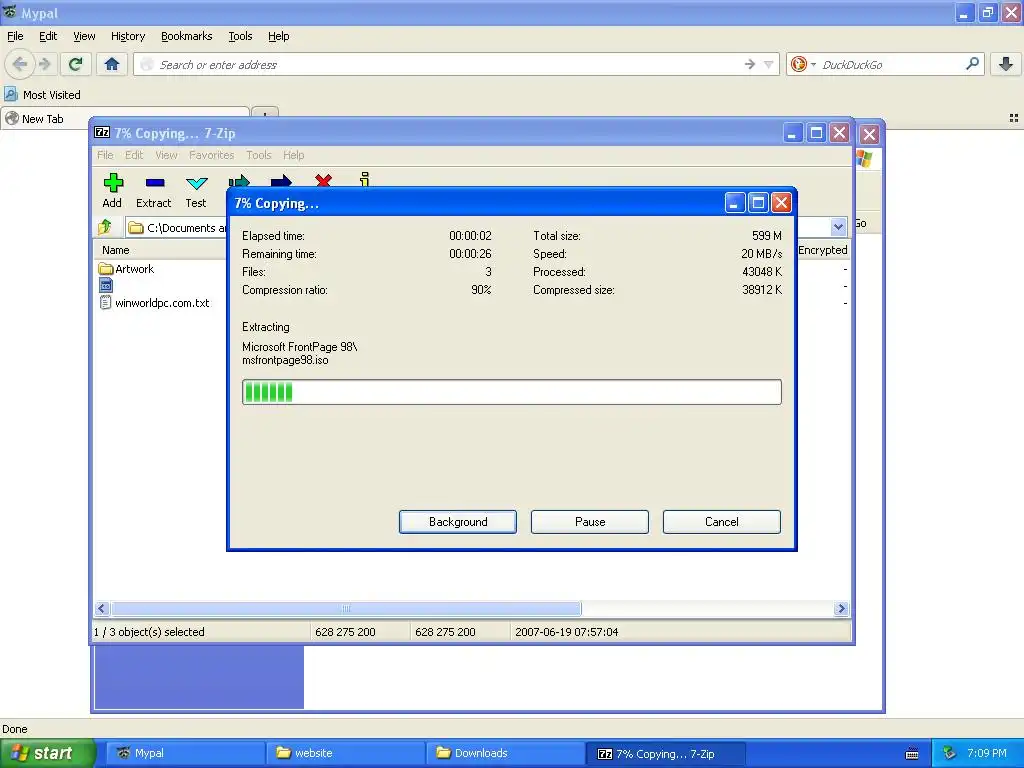Select the Artwork folder in 7-Zip list

point(127,268)
